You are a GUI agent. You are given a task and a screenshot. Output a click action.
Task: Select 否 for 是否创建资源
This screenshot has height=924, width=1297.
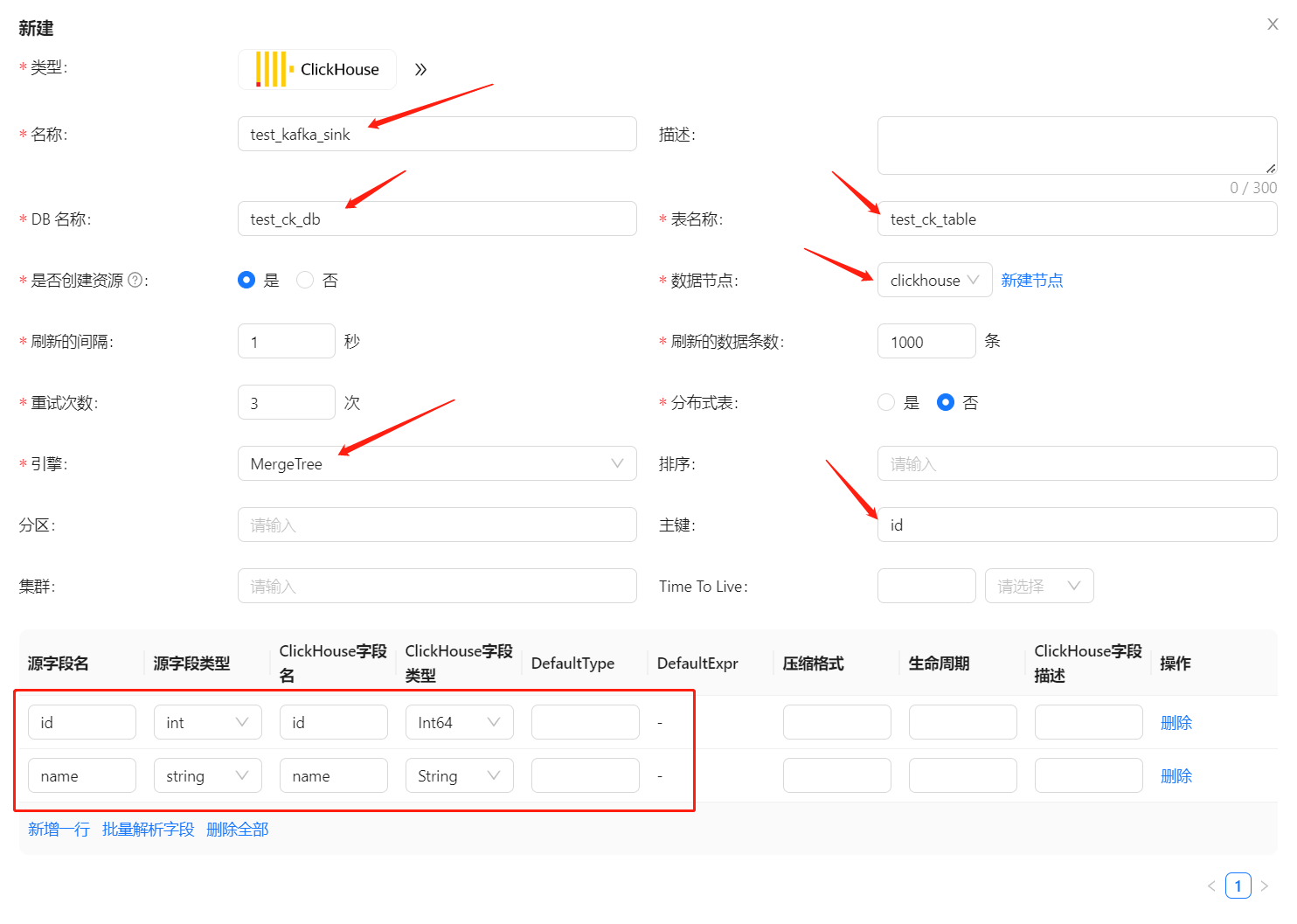[305, 280]
